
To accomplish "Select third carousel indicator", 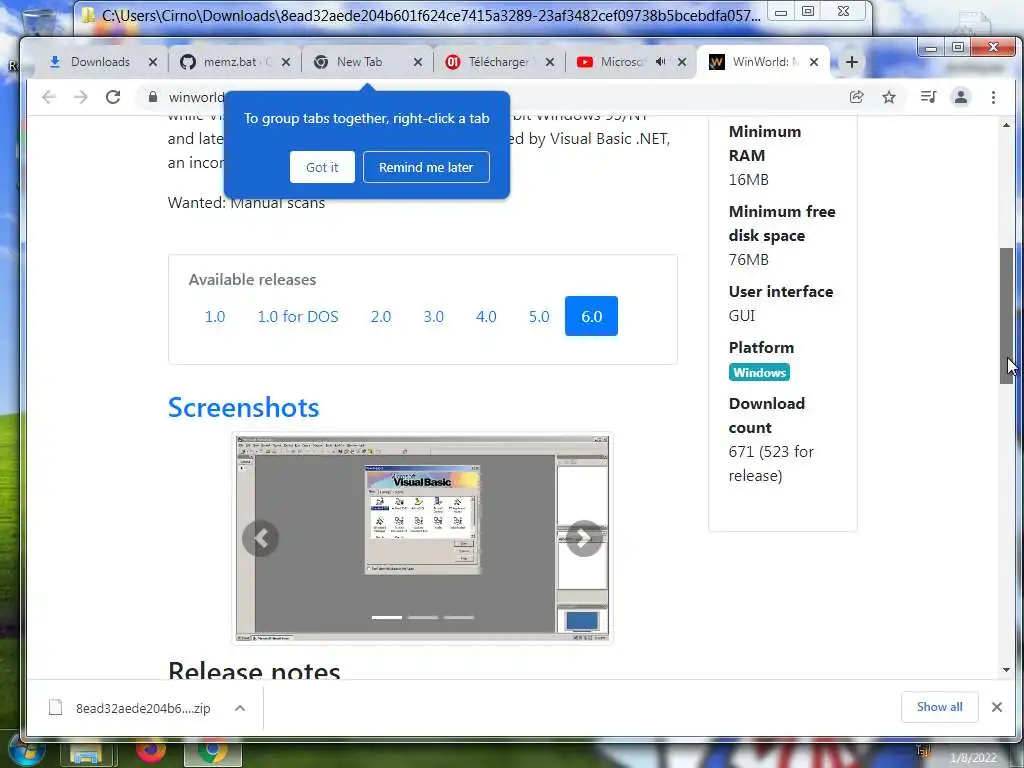I will tap(458, 617).
